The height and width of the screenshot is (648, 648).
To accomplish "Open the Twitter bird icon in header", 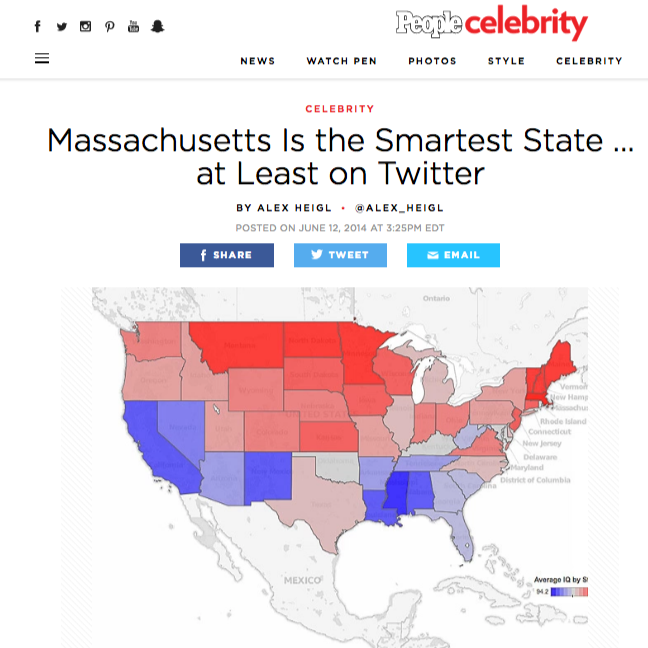I will click(62, 26).
